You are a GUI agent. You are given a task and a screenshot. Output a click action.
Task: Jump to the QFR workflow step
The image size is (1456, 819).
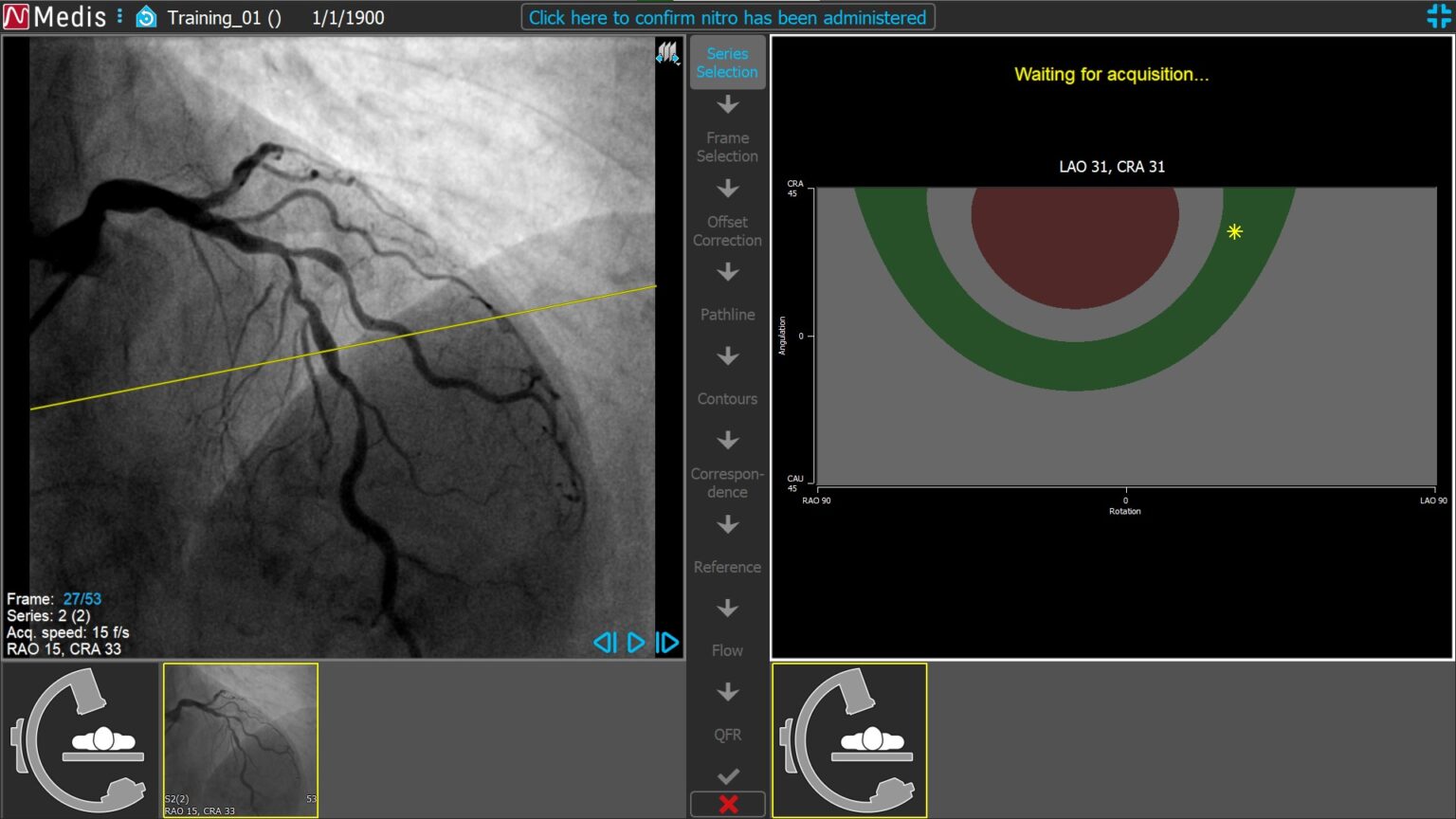coord(727,735)
